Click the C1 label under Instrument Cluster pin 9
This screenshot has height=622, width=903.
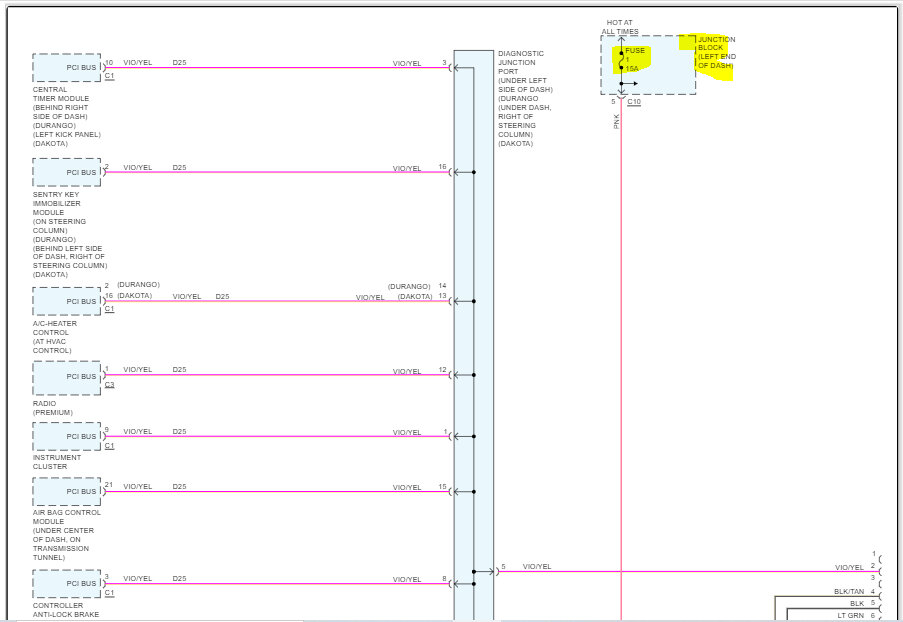(x=109, y=446)
